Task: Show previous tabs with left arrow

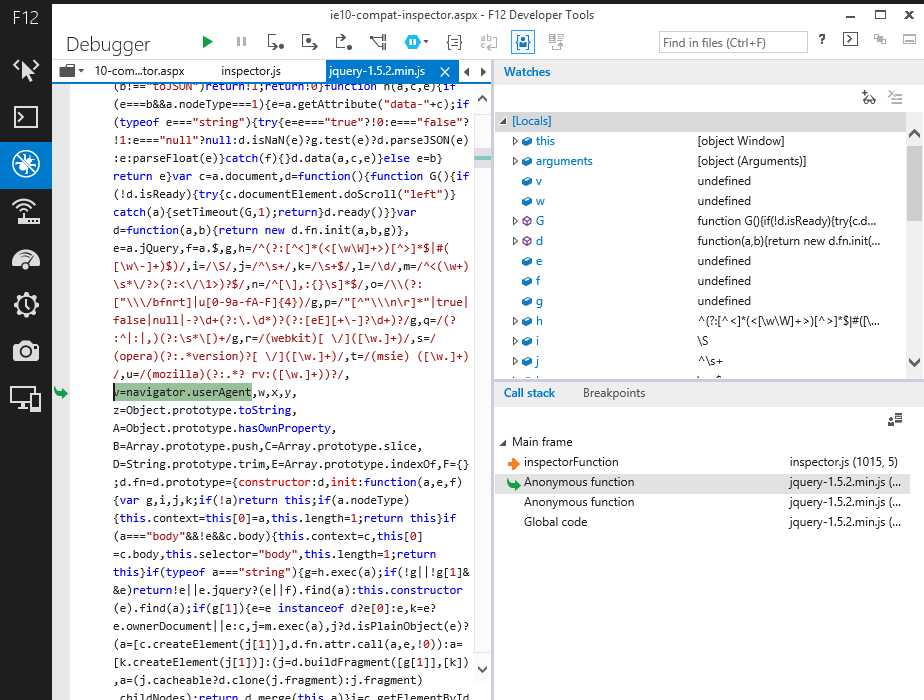Action: point(467,71)
